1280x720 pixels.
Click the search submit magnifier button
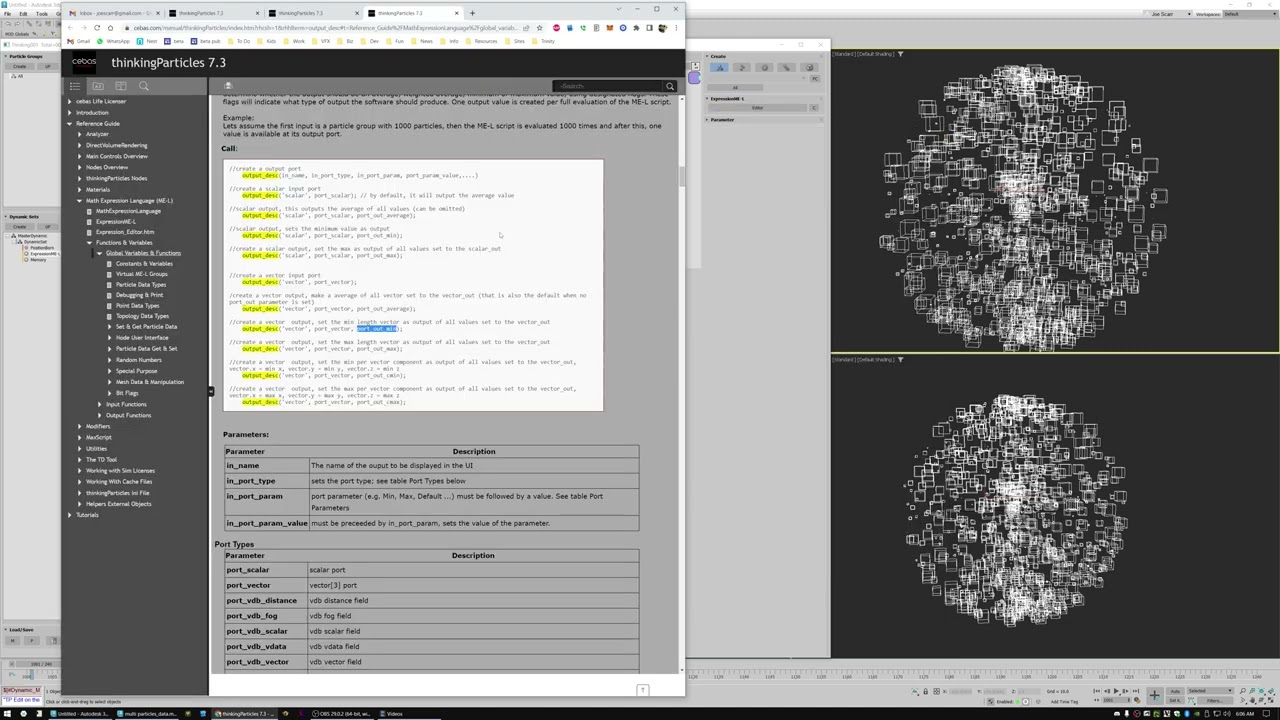coord(670,86)
